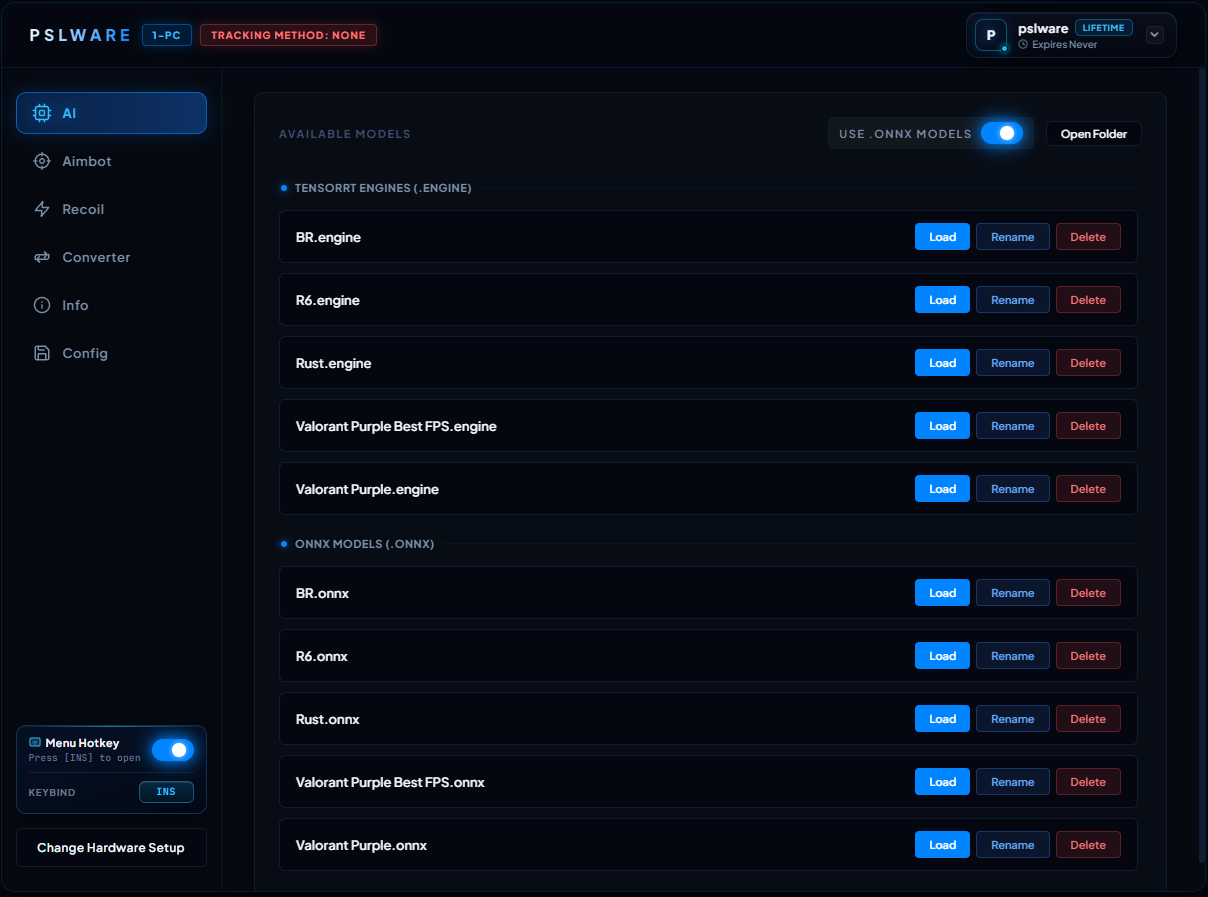Click the clock icon by Expires Never
The width and height of the screenshot is (1208, 897).
click(x=1023, y=45)
